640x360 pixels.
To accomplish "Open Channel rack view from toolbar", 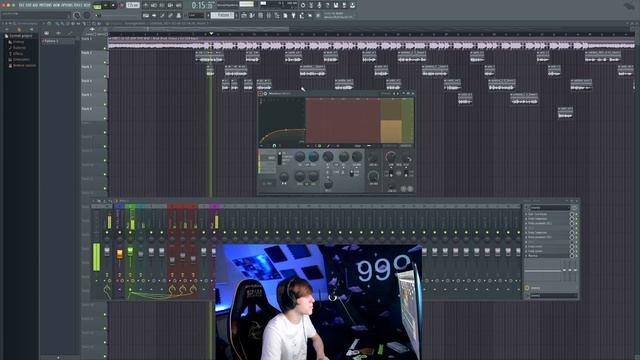I will 260,16.
